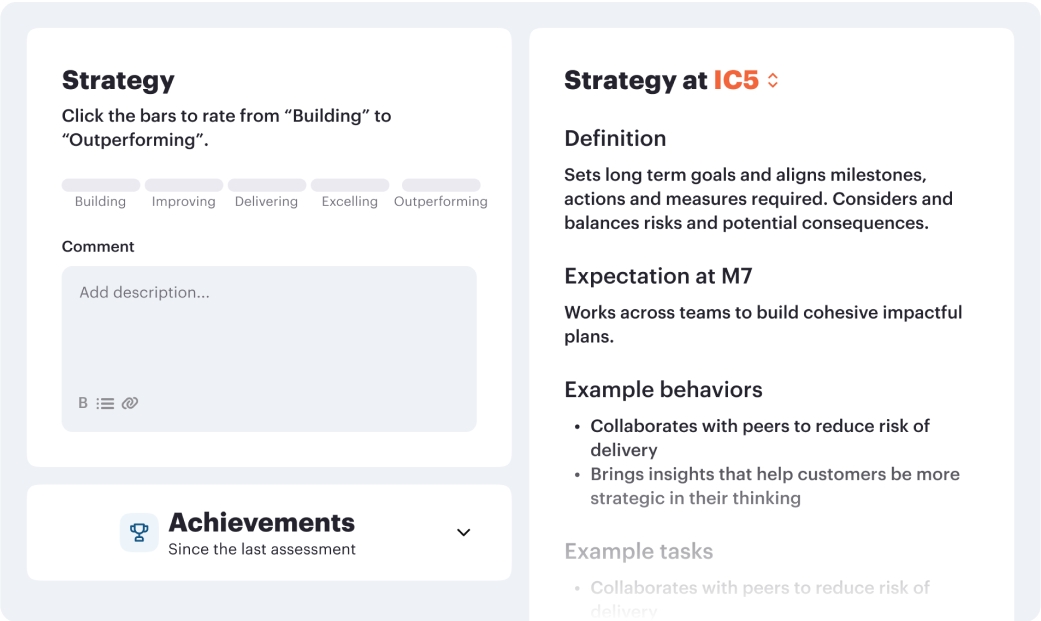Click the Expectation at M7 heading

click(x=660, y=276)
